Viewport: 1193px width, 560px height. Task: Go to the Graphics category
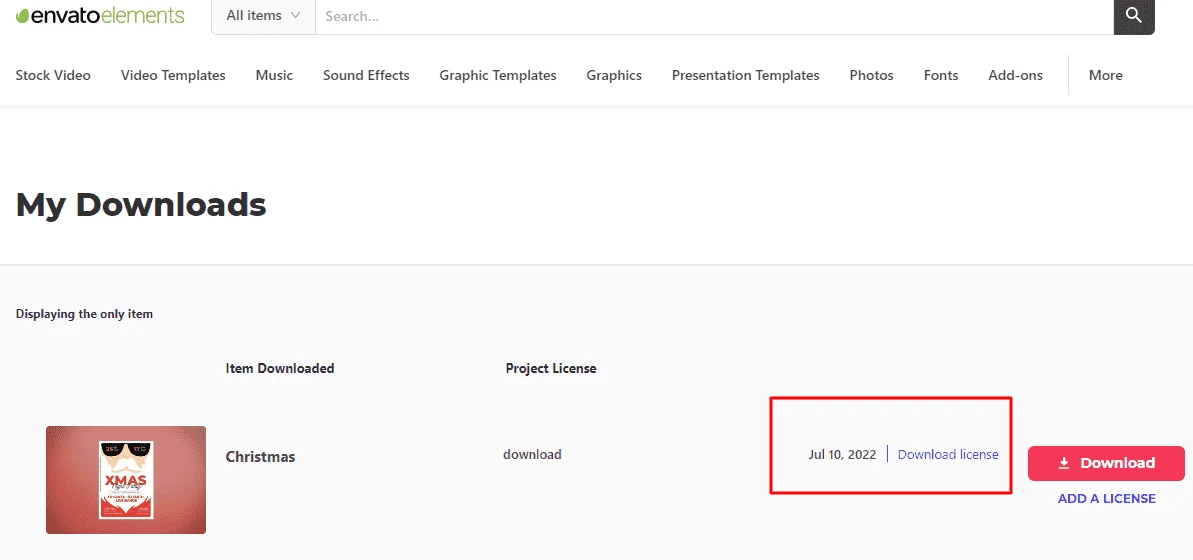point(614,75)
